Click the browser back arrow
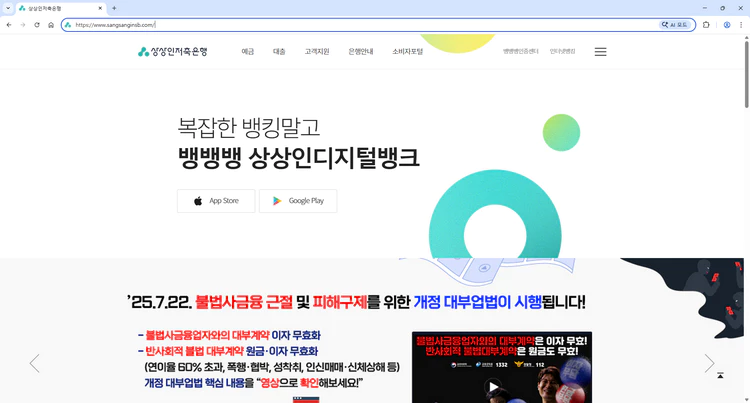Image resolution: width=750 pixels, height=403 pixels. click(x=9, y=25)
